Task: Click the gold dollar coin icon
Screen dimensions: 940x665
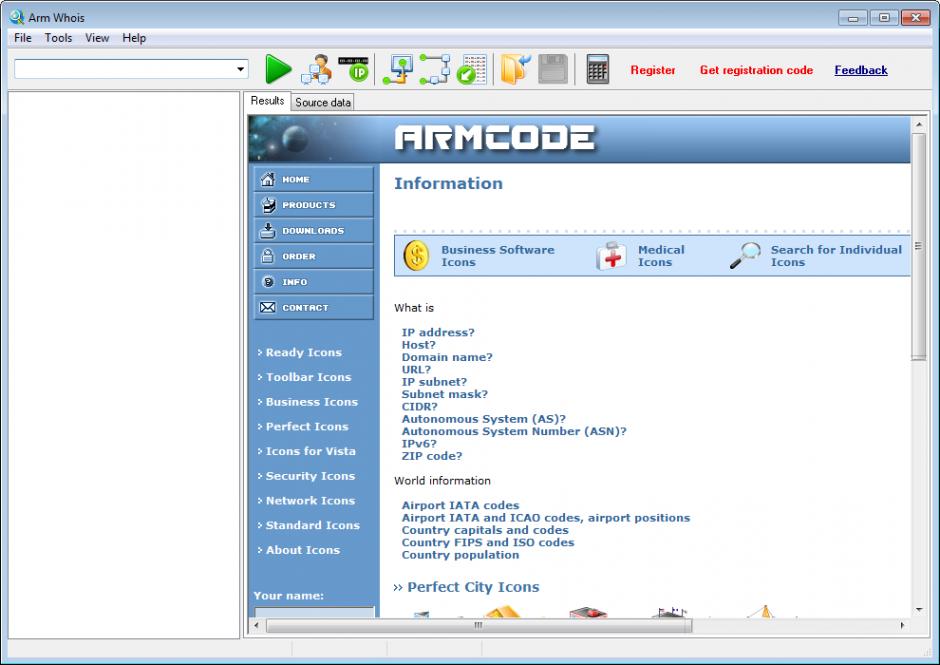Action: (x=416, y=255)
